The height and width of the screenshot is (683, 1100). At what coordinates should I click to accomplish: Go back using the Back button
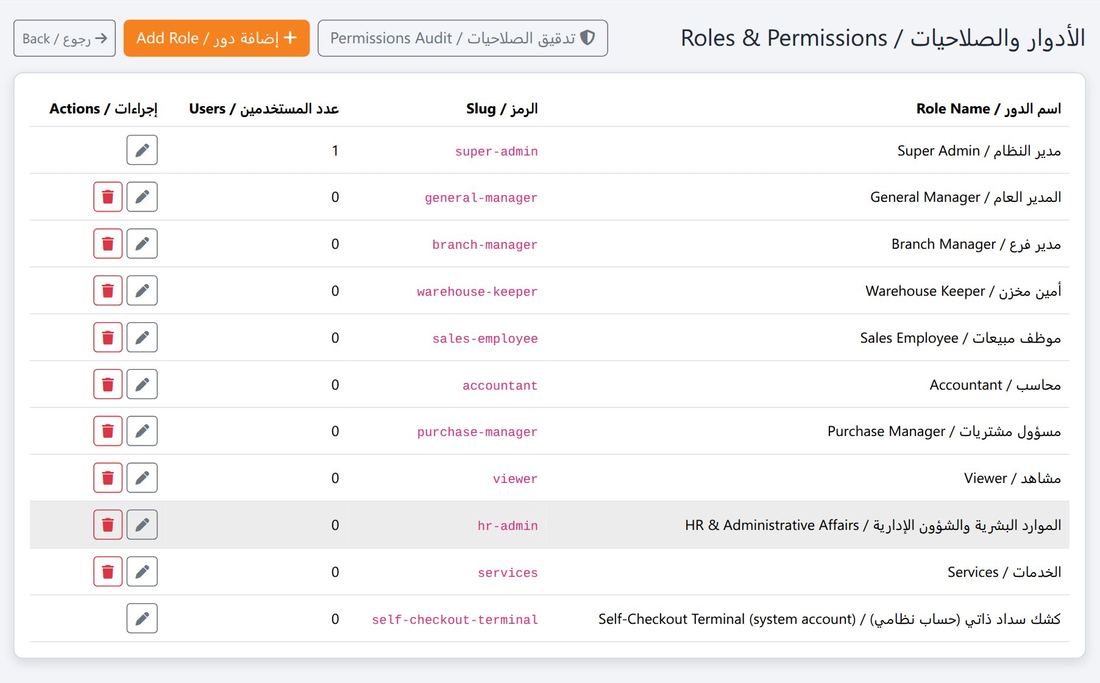[65, 39]
